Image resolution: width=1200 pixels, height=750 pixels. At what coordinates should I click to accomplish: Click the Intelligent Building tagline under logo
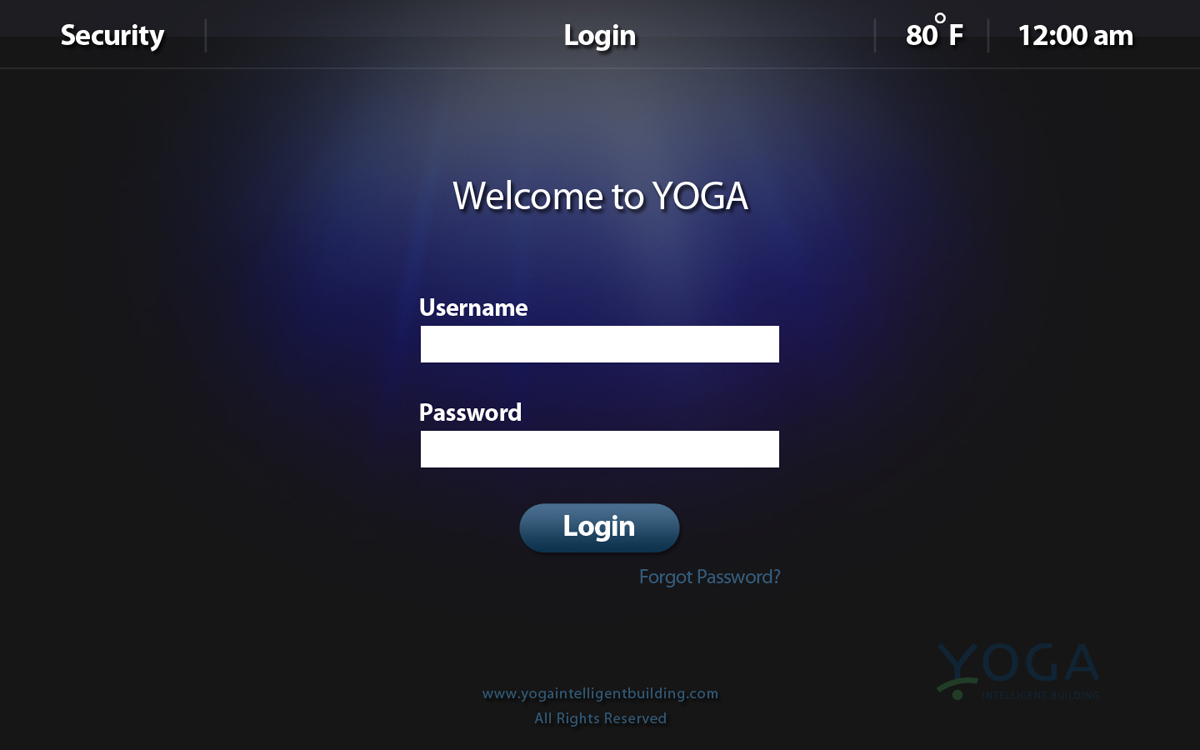1040,695
